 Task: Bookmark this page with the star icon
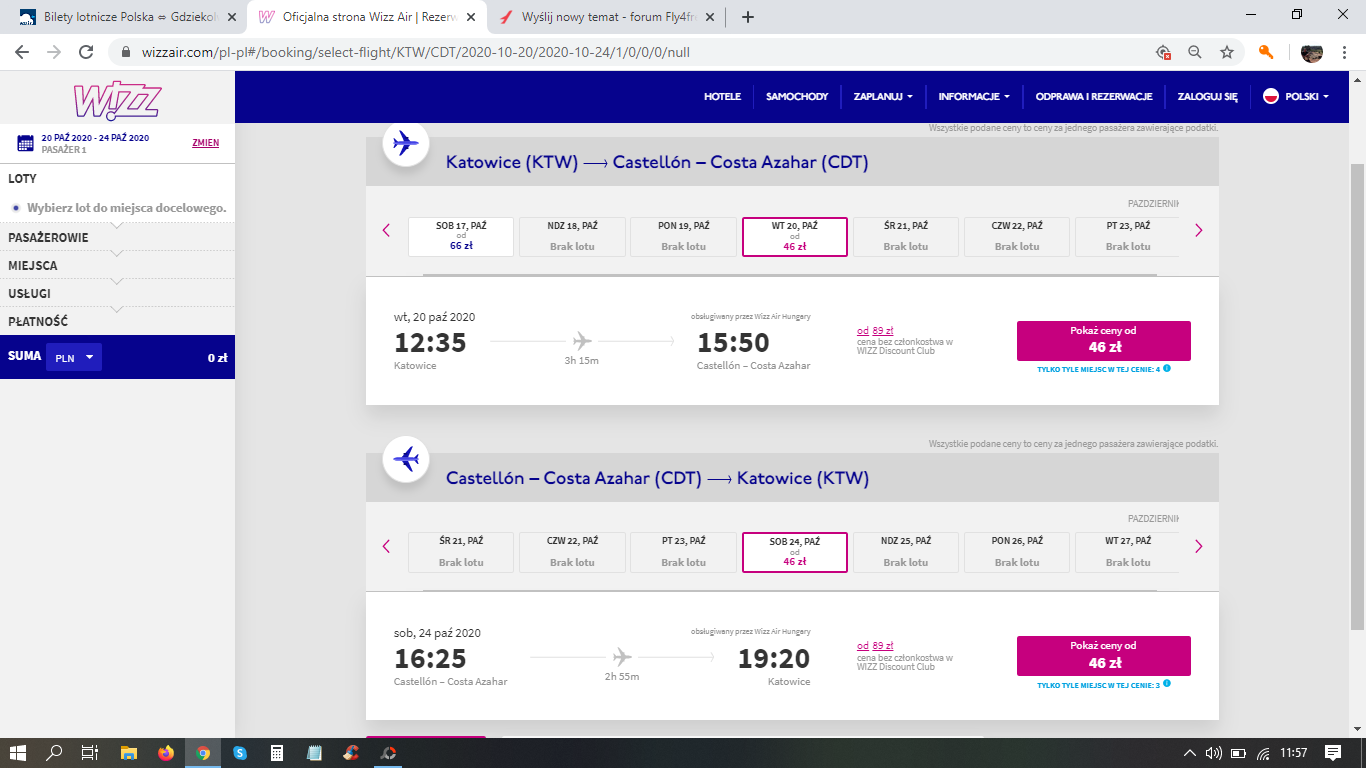(1226, 52)
